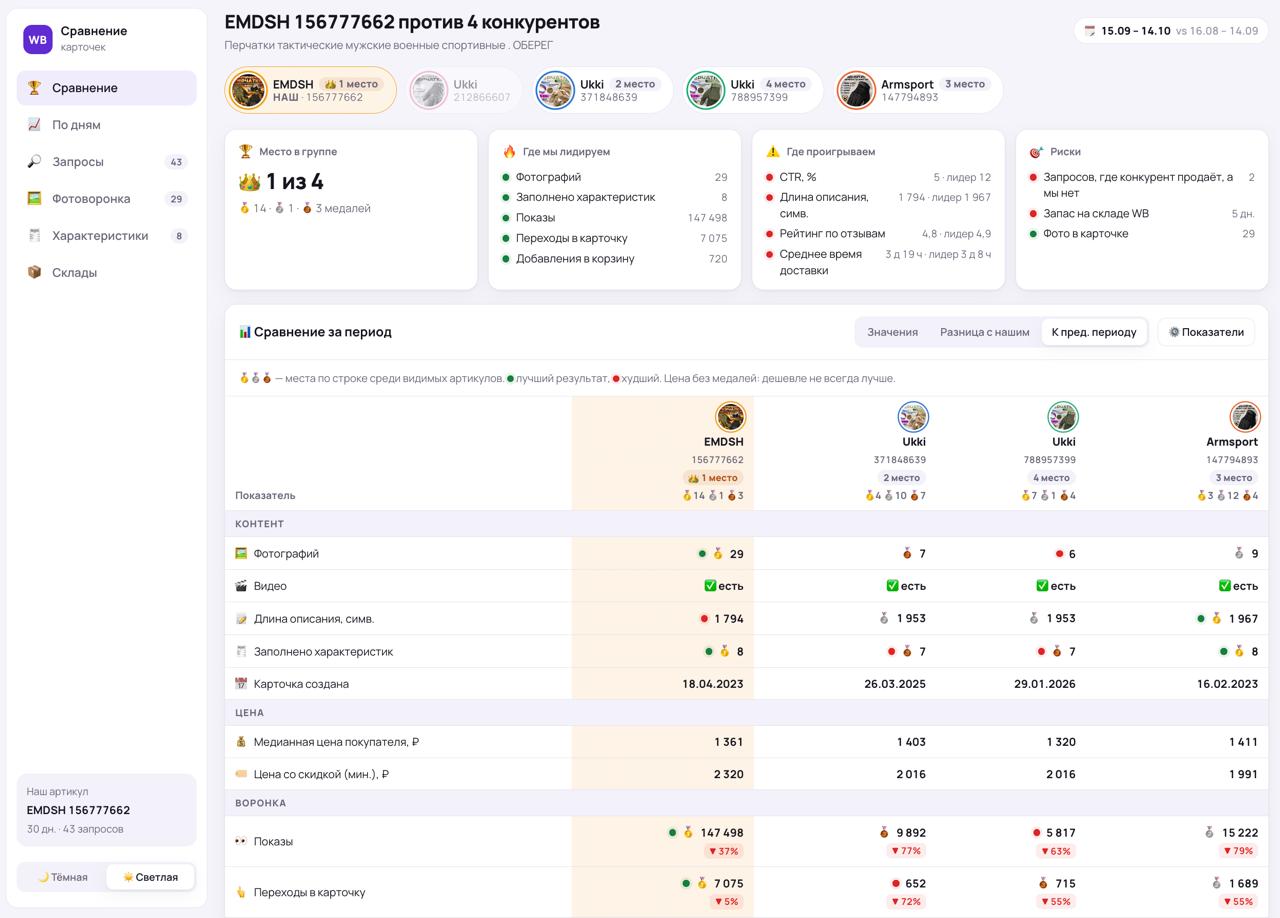Click the Переходы в карточку pointer icon
Image resolution: width=1280 pixels, height=918 pixels.
241,892
